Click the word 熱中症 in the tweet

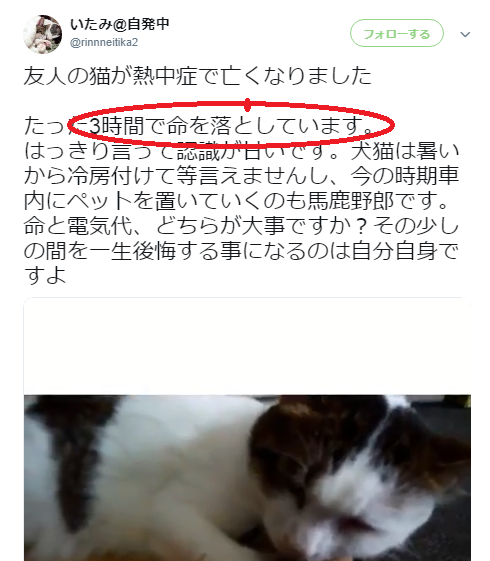coord(165,76)
